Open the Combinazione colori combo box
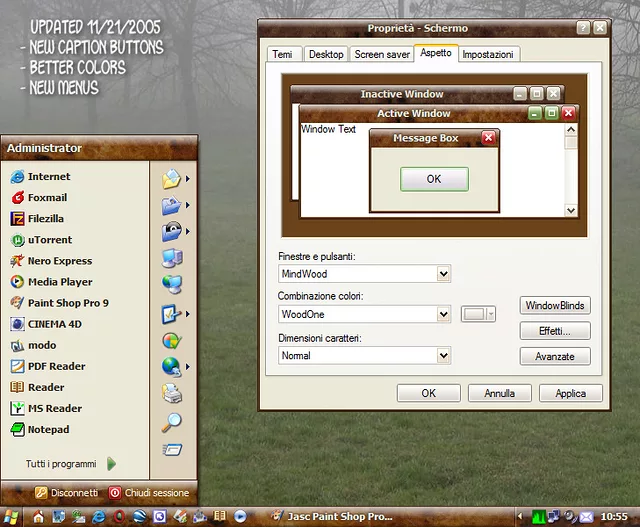This screenshot has width=640, height=527. [444, 314]
